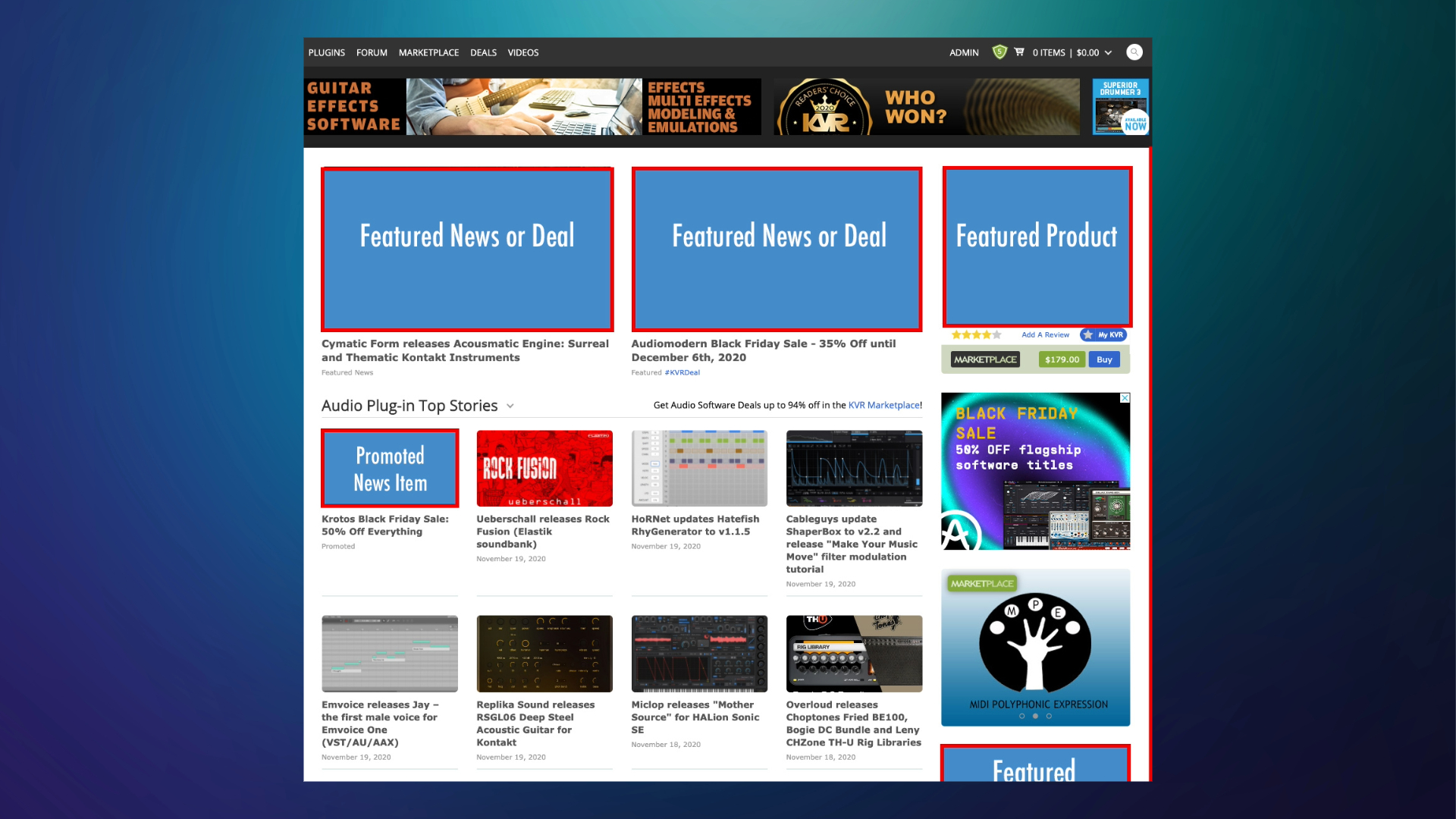Select the middle carousel dot
Image resolution: width=1456 pixels, height=819 pixels.
pos(1036,716)
